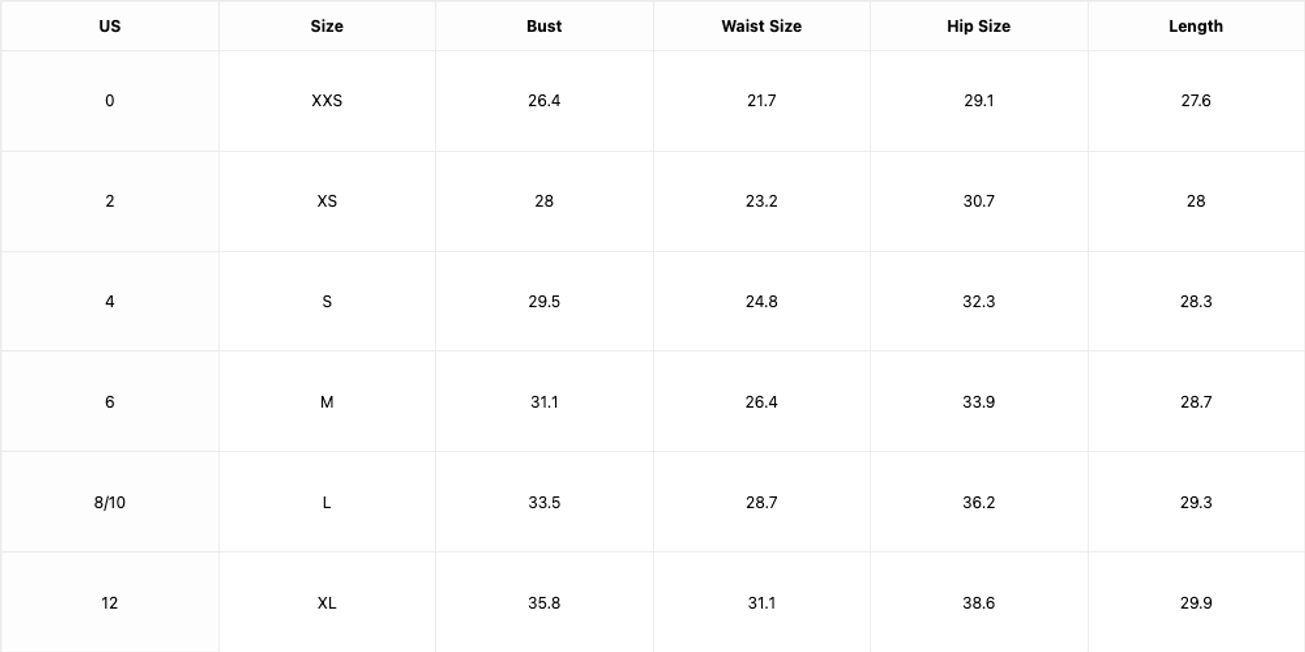Click hip size value 32.3

click(978, 302)
